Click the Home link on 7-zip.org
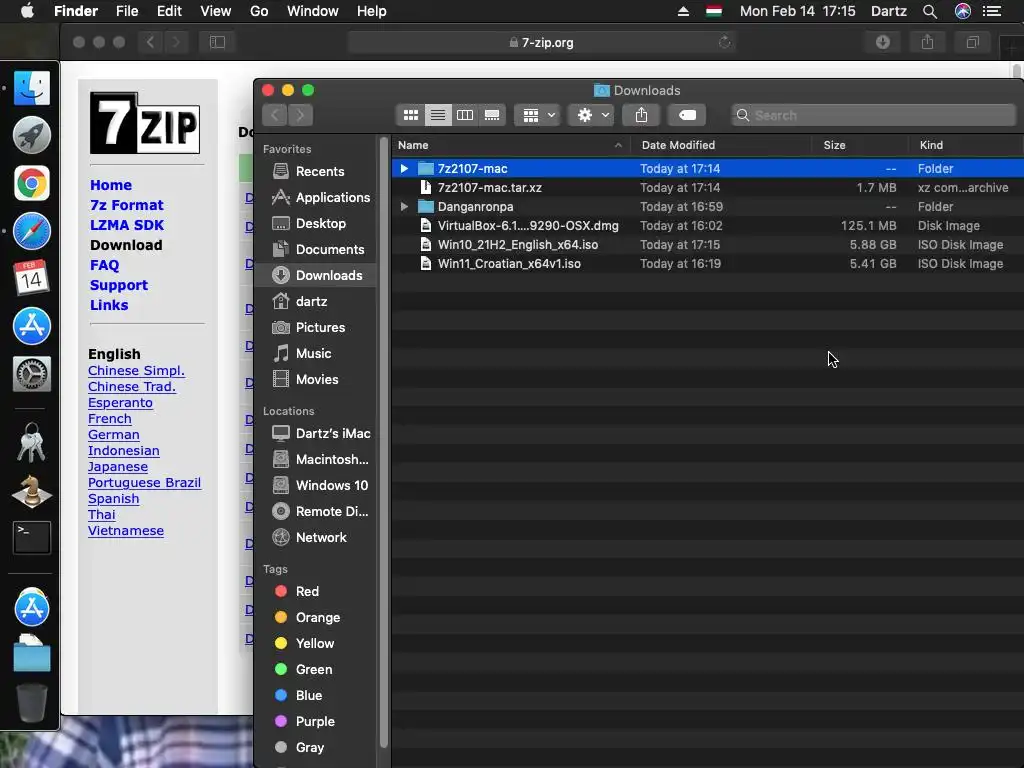 pyautogui.click(x=111, y=185)
